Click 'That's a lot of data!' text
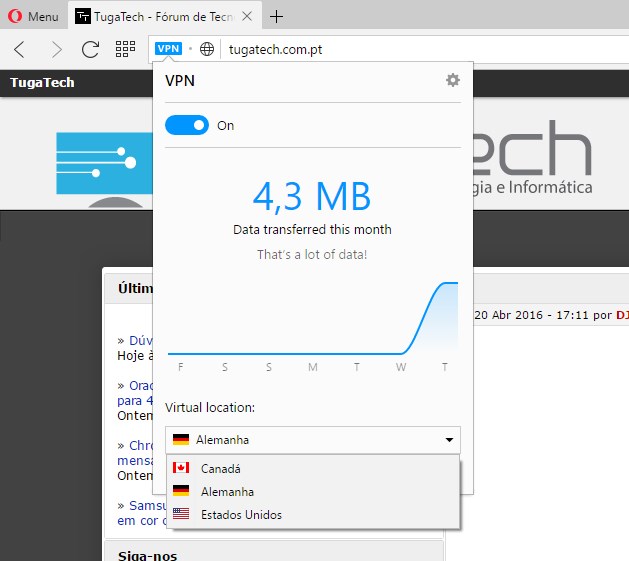 point(312,254)
